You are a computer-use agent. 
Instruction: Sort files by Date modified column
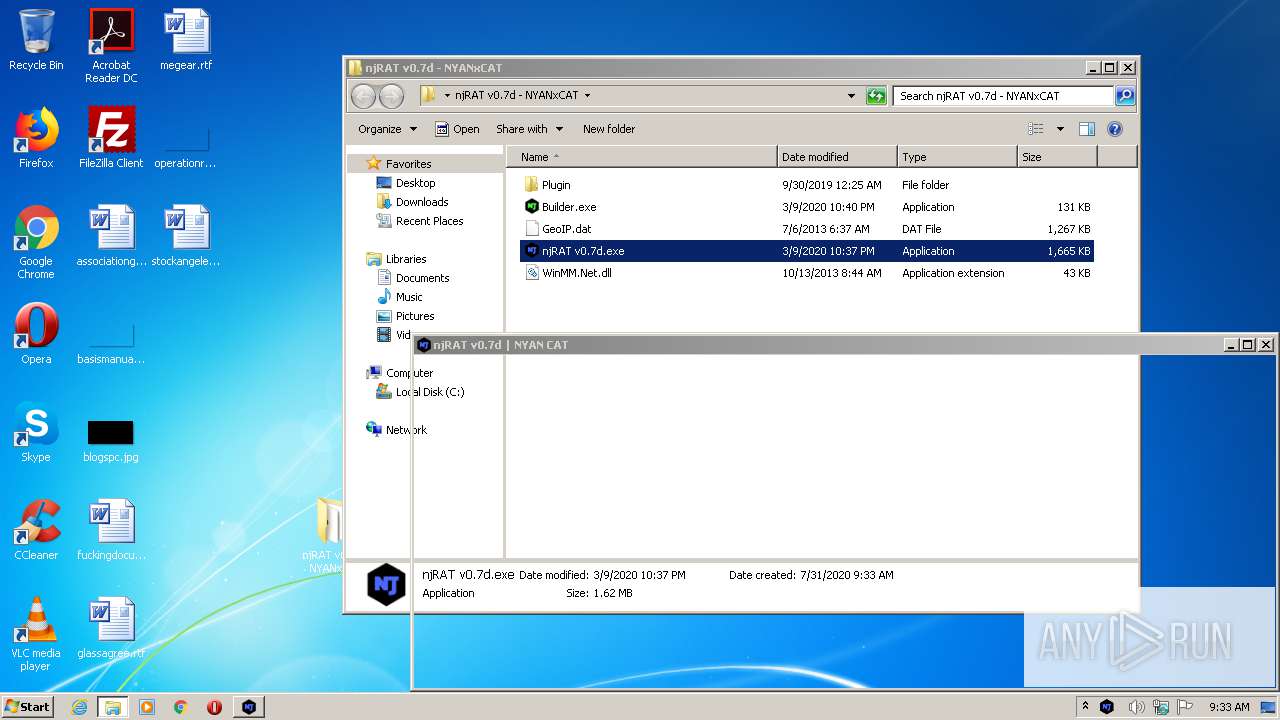837,157
